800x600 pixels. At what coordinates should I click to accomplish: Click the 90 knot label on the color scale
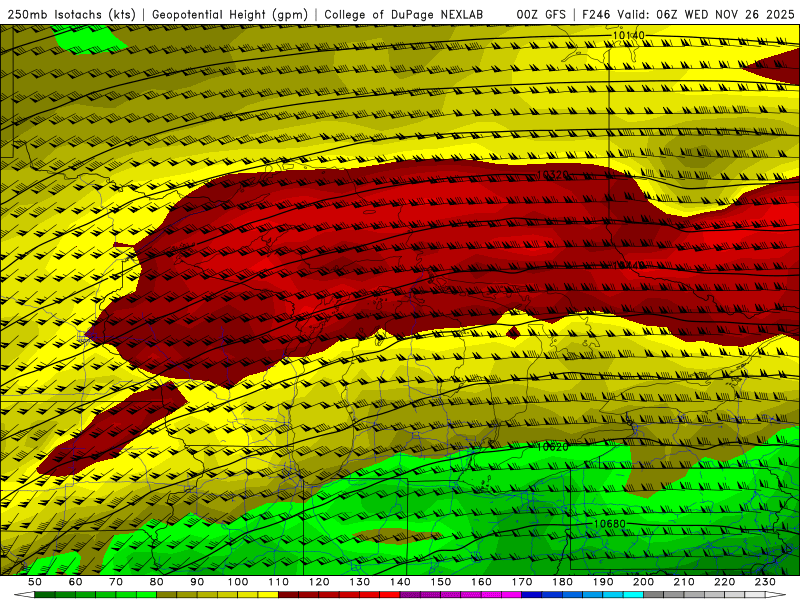click(x=197, y=582)
